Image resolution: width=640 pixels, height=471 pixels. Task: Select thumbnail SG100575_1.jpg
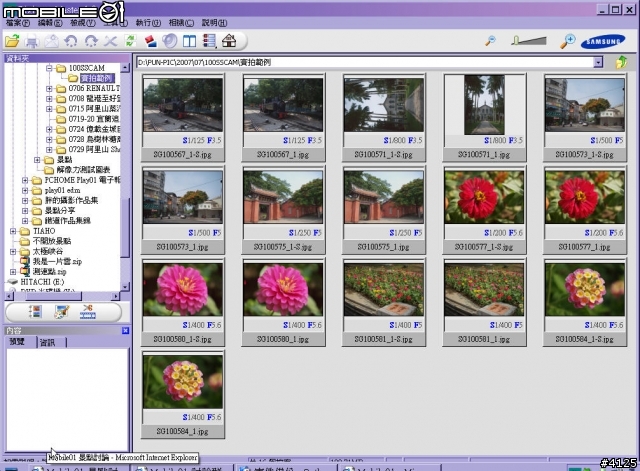point(384,210)
